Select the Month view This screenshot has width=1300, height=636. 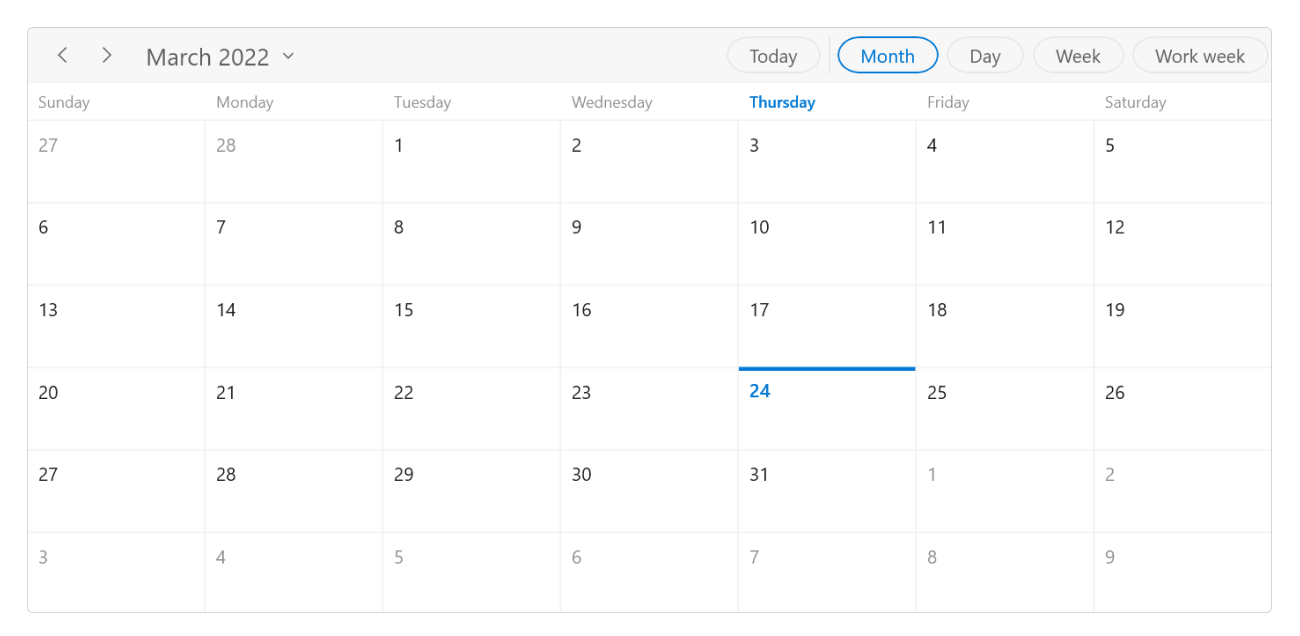887,55
